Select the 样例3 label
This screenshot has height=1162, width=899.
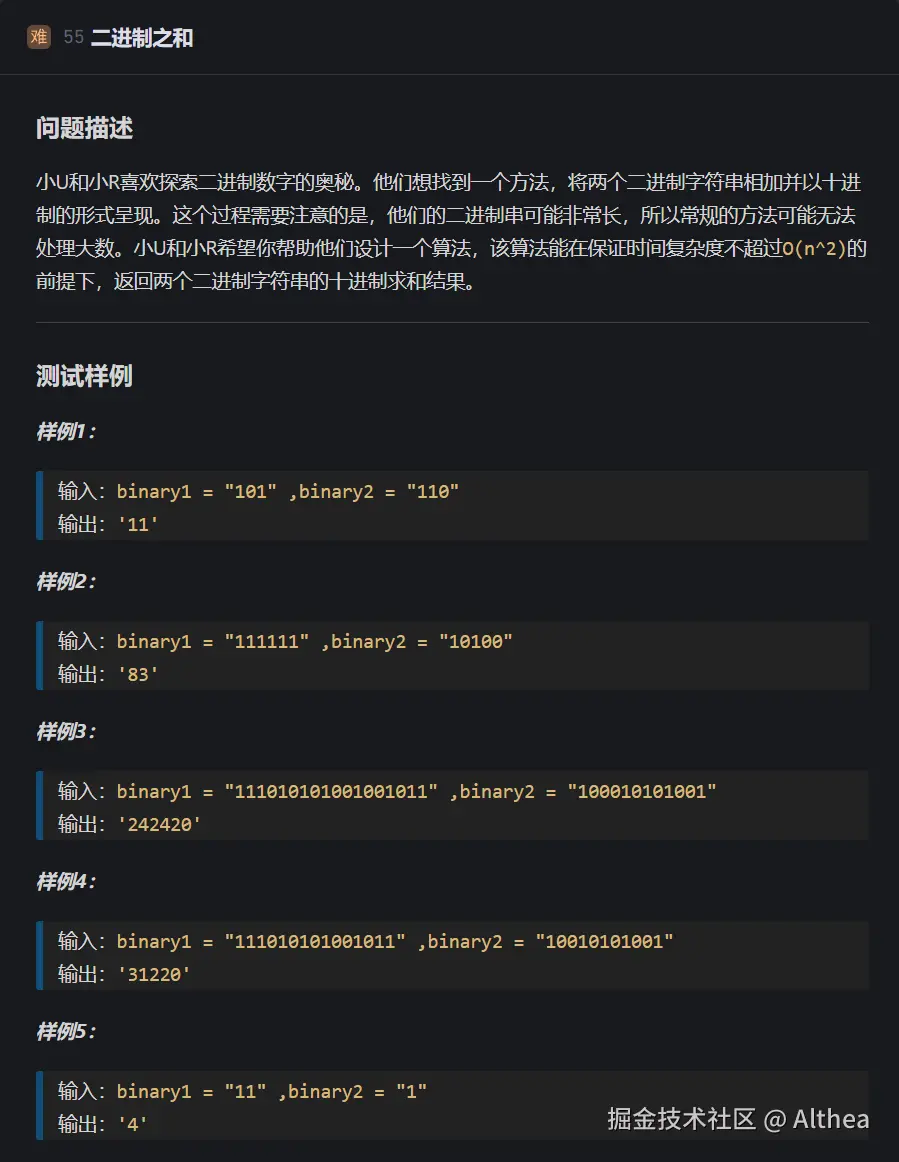pos(65,731)
